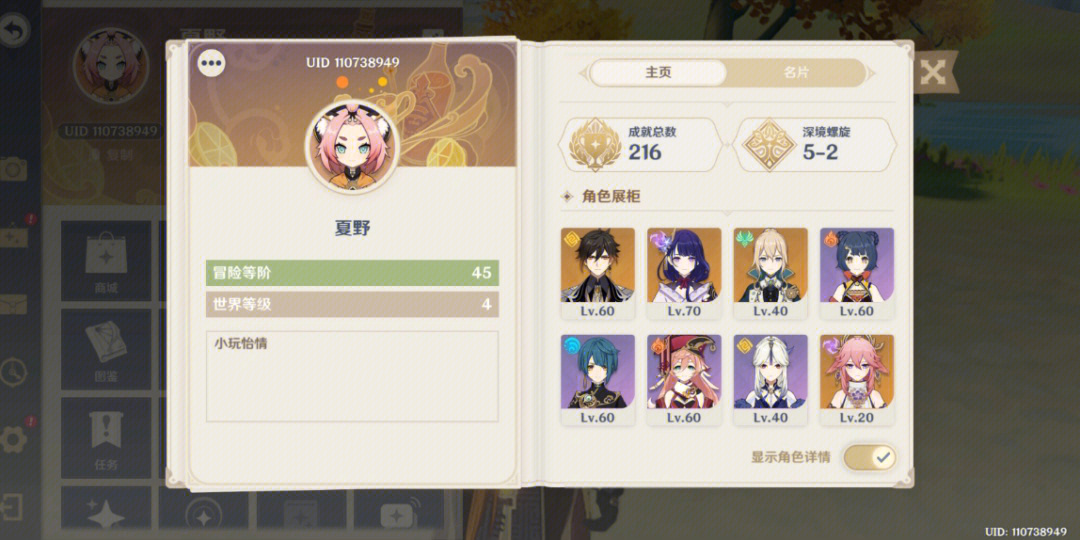
Task: Click the back arrow icon
Action: pyautogui.click(x=12, y=30)
